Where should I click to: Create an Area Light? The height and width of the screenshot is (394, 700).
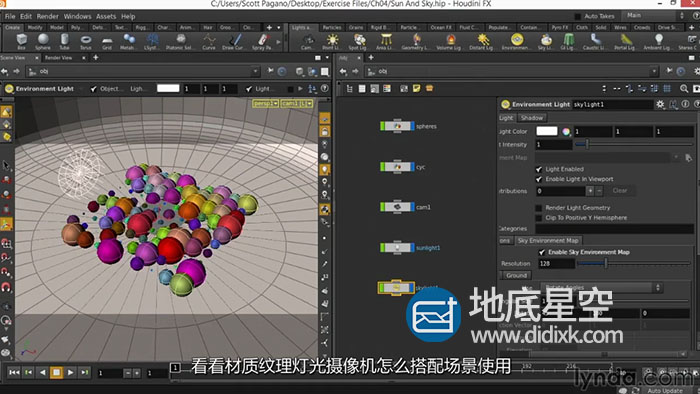[x=386, y=41]
